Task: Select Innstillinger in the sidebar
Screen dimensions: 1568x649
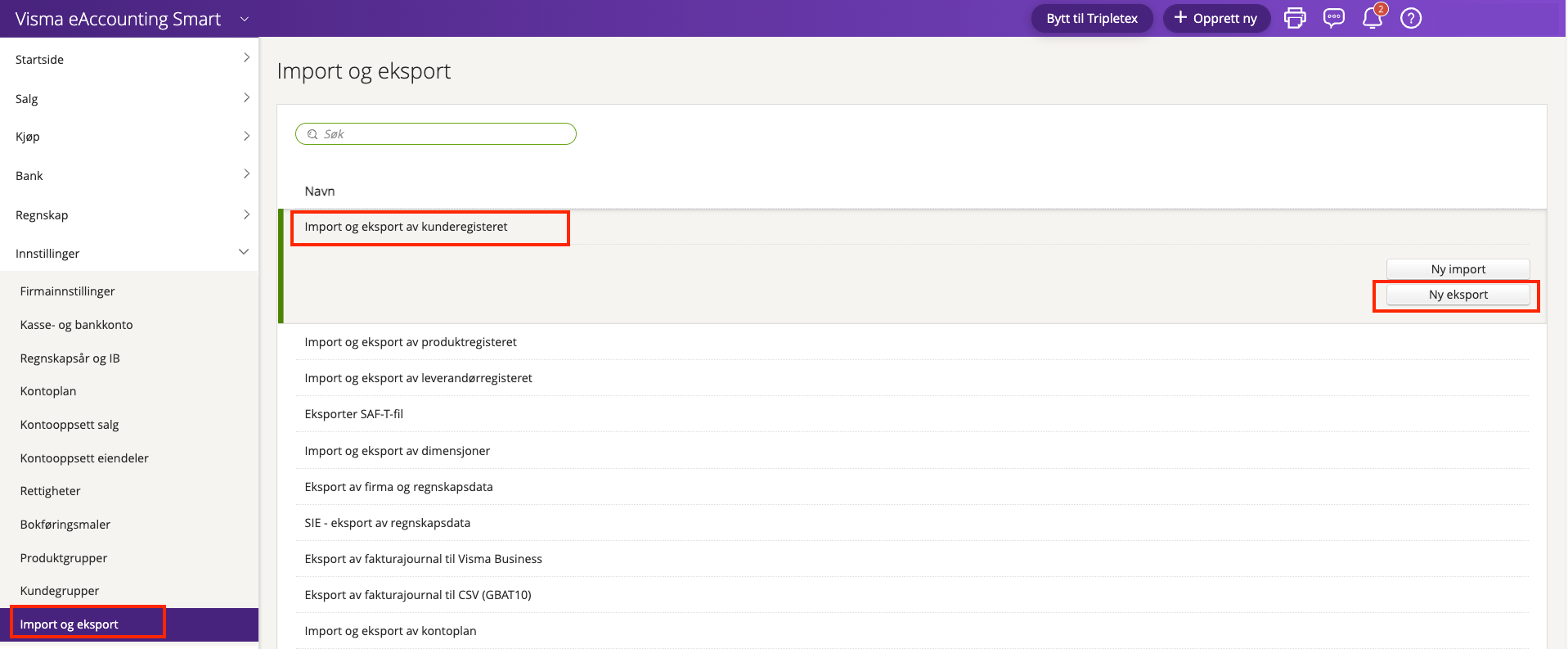Action: coord(47,254)
